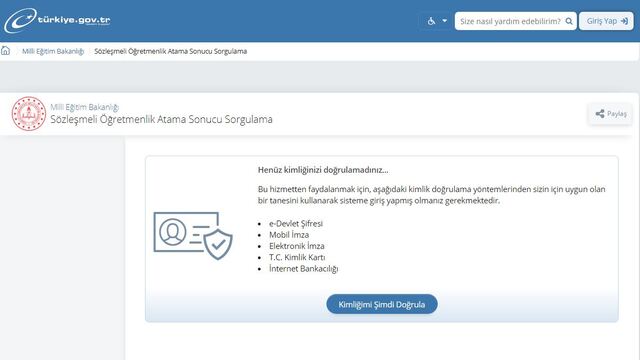
Task: Go to home via breadcrumb house icon
Action: (5, 51)
